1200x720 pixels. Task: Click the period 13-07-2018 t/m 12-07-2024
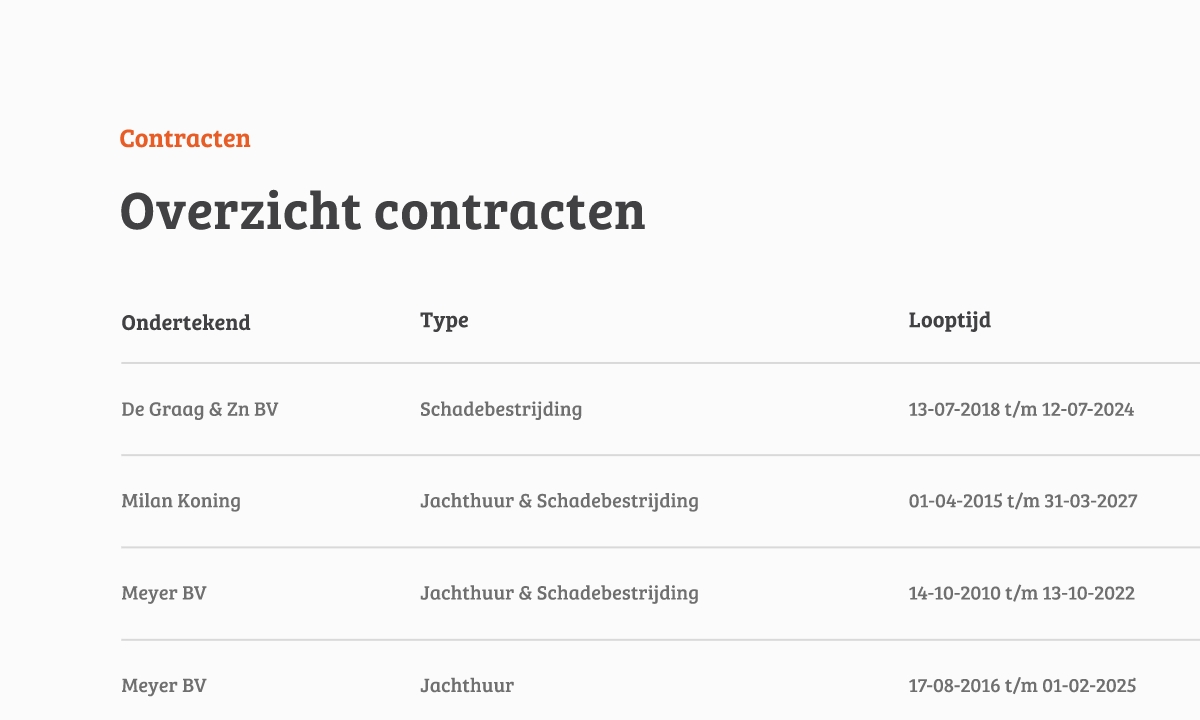pos(1021,409)
